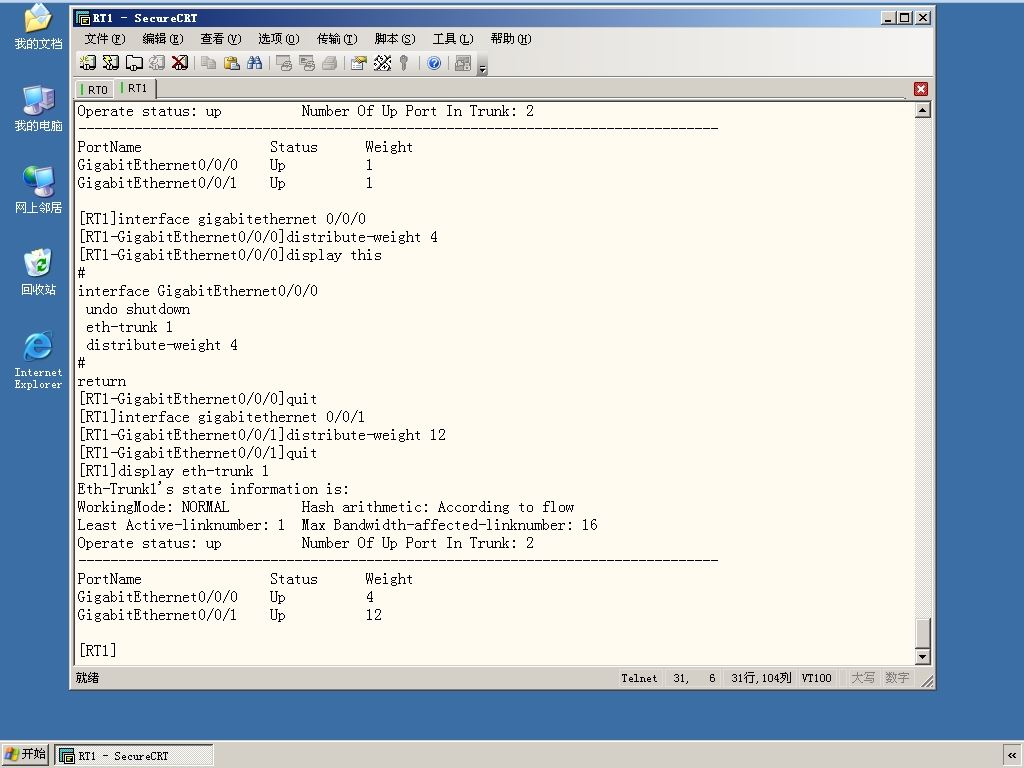The height and width of the screenshot is (768, 1024).
Task: Click the grayed printer icon
Action: 329,63
